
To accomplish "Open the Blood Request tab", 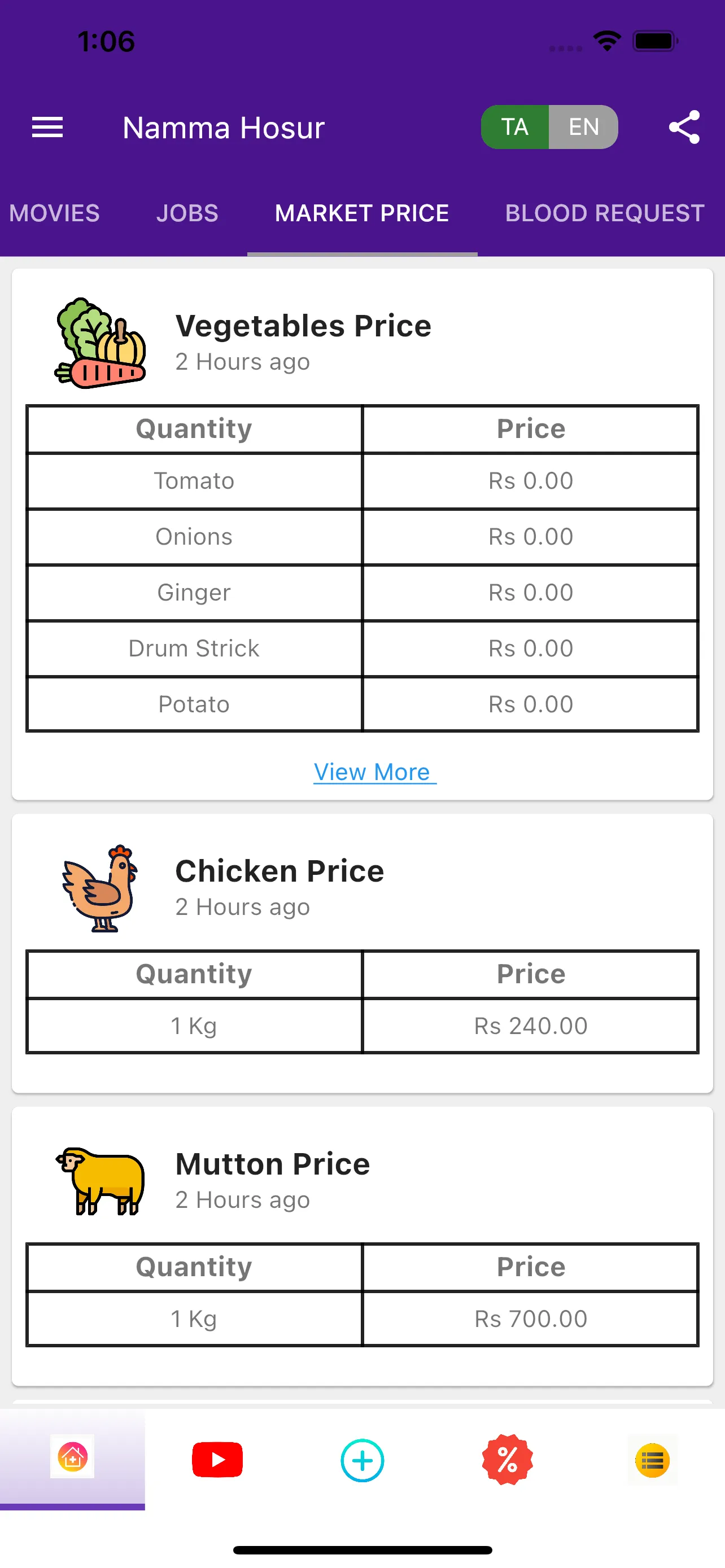I will (605, 213).
